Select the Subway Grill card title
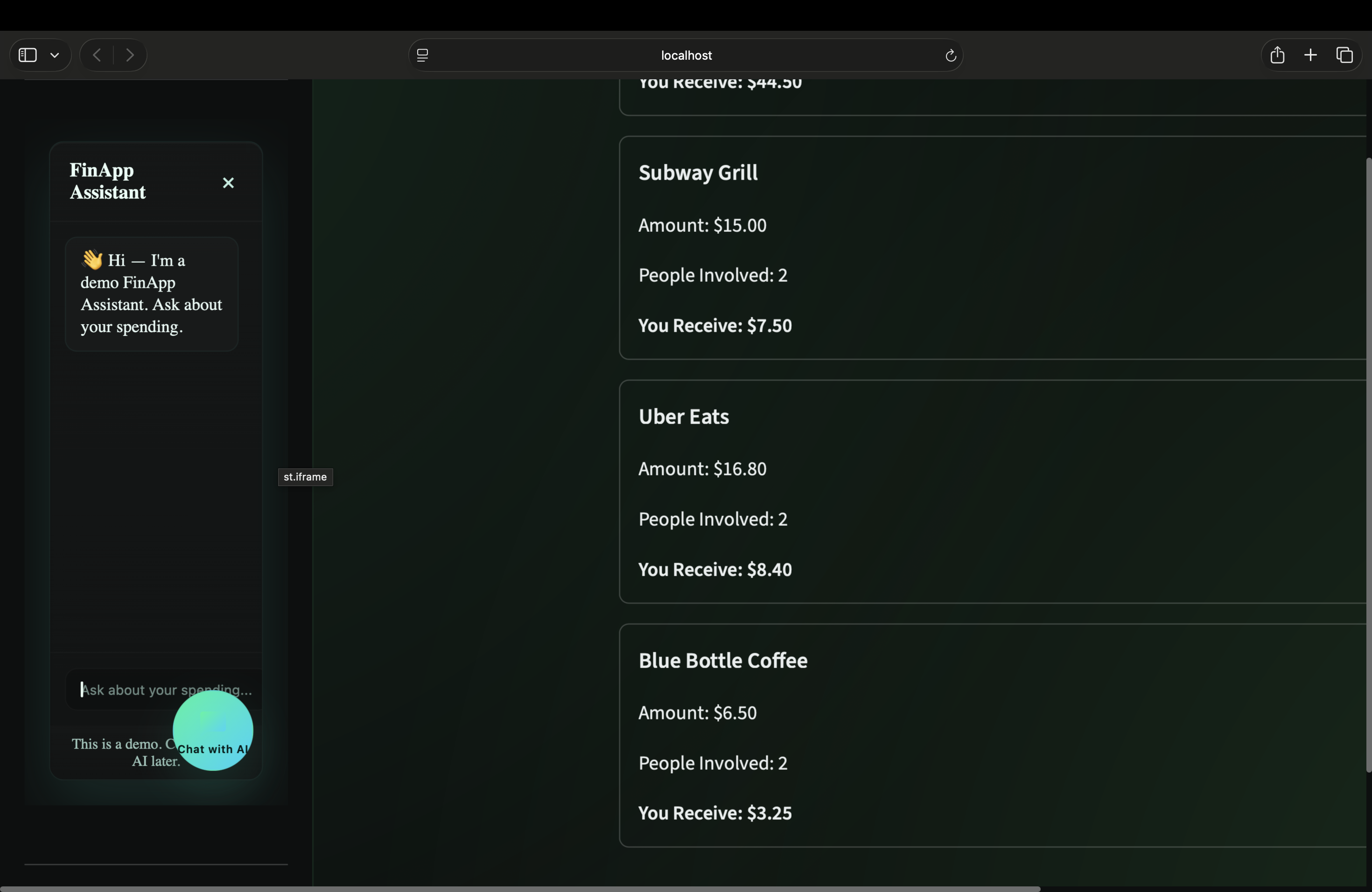Screen dimensions: 1372x892 pos(698,173)
